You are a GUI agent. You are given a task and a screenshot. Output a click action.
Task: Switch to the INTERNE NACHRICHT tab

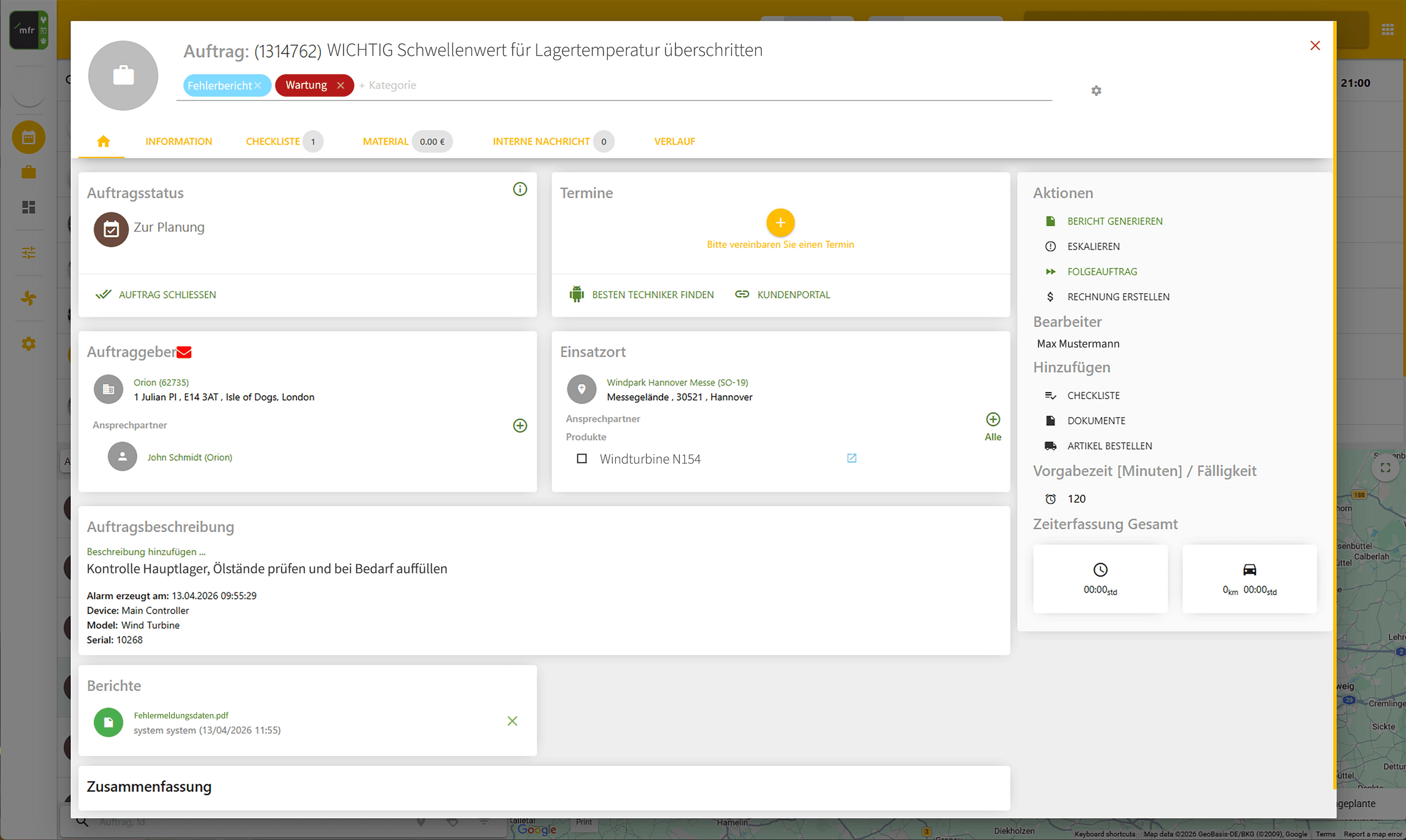point(553,142)
